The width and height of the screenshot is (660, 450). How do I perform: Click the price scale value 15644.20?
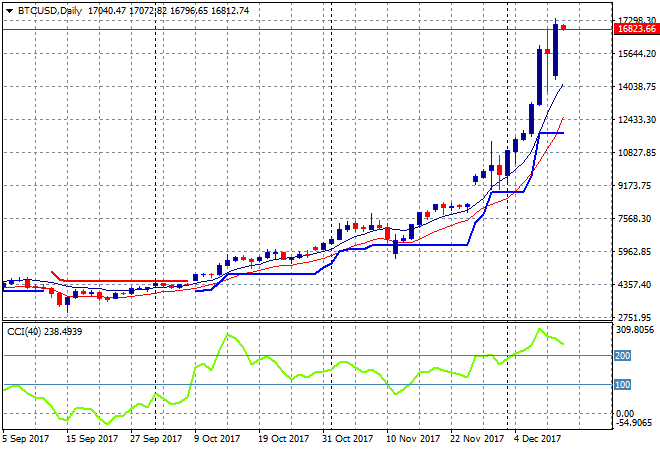[637, 53]
